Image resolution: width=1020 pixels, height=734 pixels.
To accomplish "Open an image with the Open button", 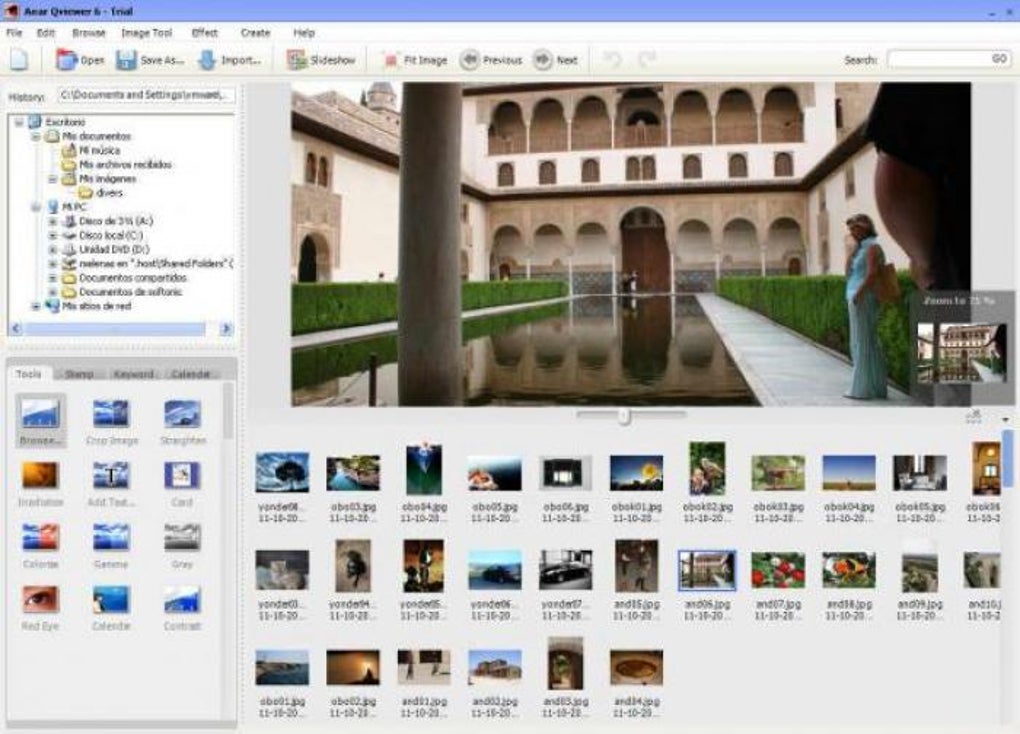I will click(x=79, y=60).
